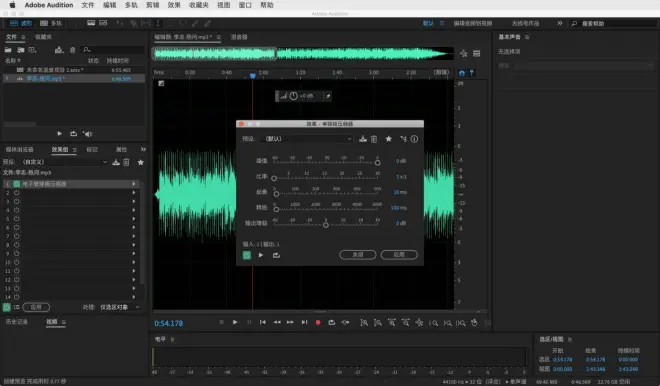The image size is (660, 386).
Task: Play preview in compressor dialog
Action: pyautogui.click(x=261, y=255)
